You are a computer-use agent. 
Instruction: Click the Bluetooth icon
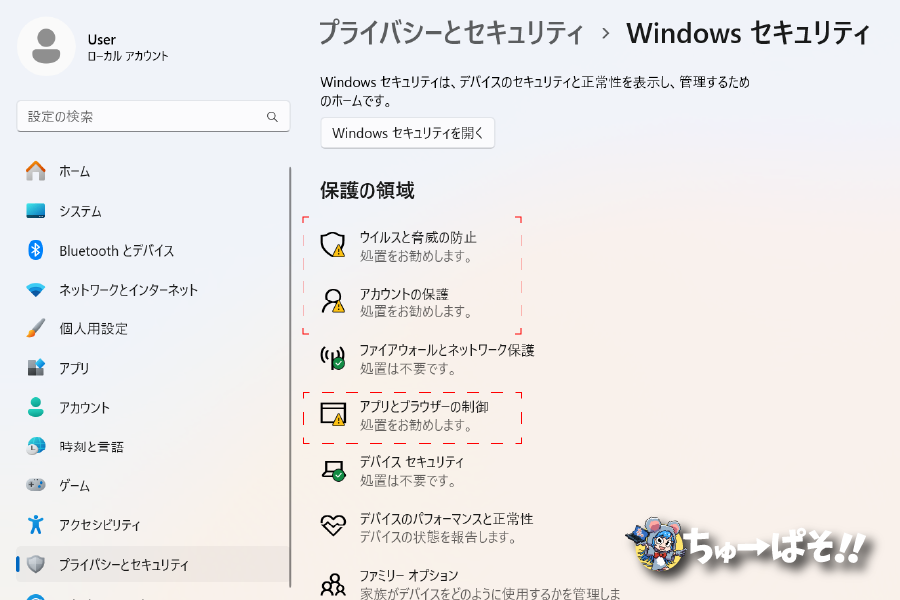click(x=36, y=250)
